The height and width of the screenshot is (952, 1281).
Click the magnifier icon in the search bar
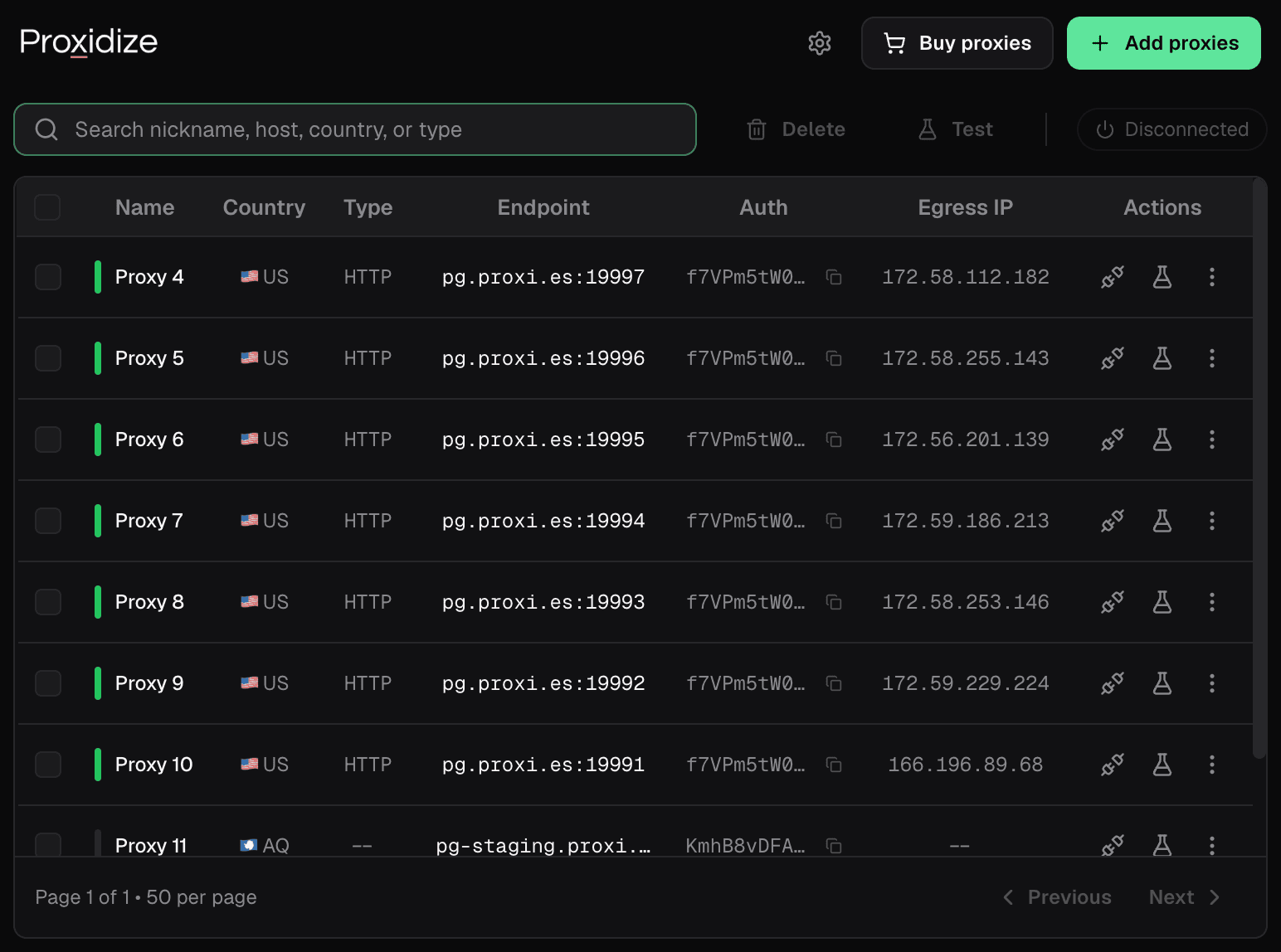[46, 129]
